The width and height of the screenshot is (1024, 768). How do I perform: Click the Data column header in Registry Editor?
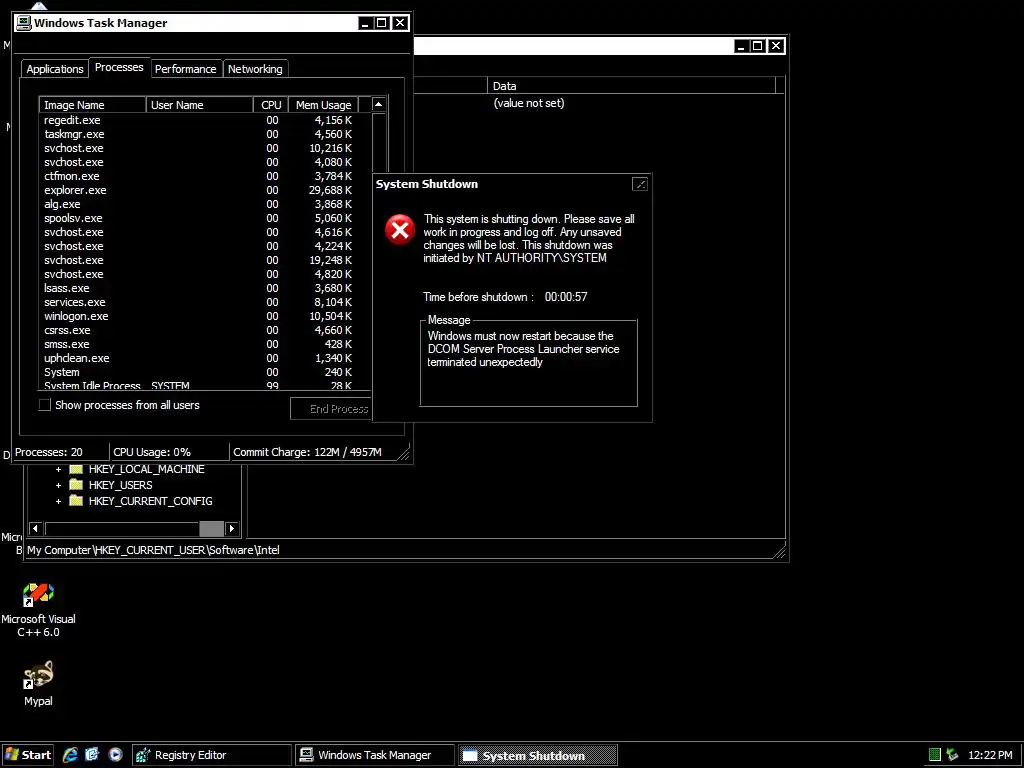(632, 86)
